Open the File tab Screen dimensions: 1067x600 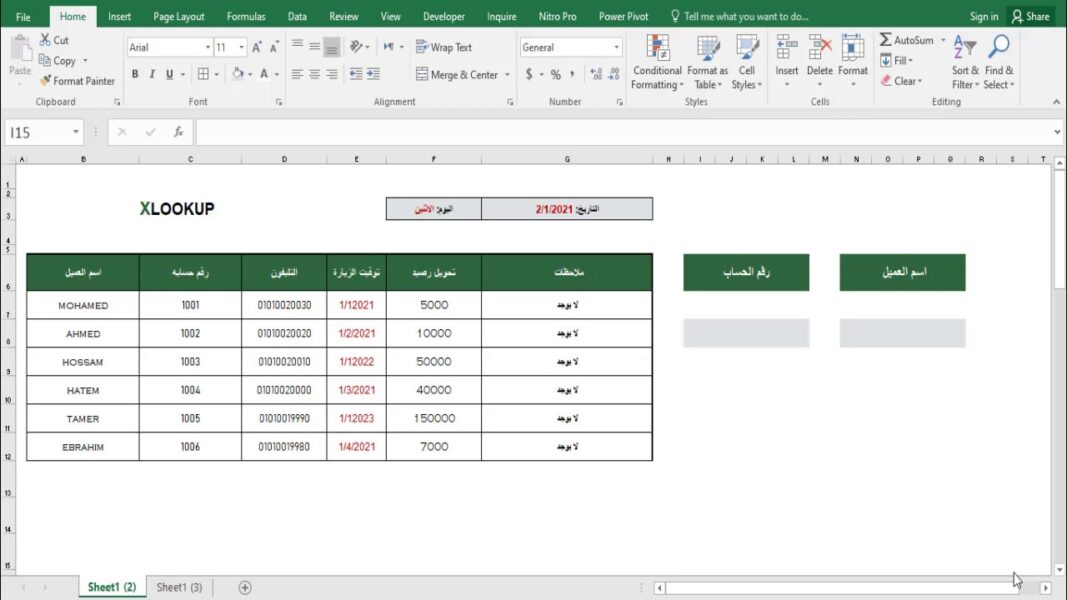click(x=23, y=16)
